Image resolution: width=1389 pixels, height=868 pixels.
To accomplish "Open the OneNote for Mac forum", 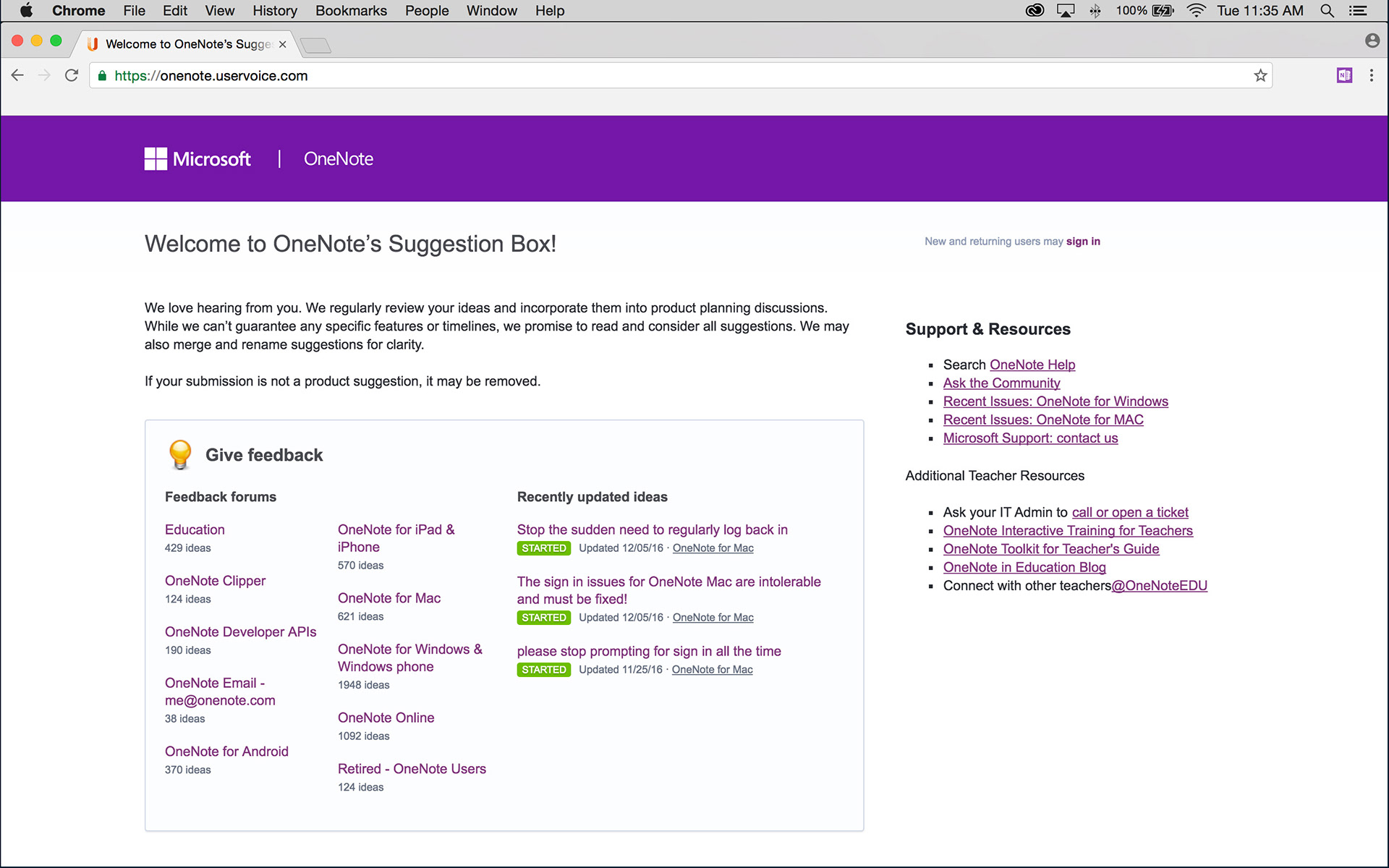I will [x=388, y=598].
